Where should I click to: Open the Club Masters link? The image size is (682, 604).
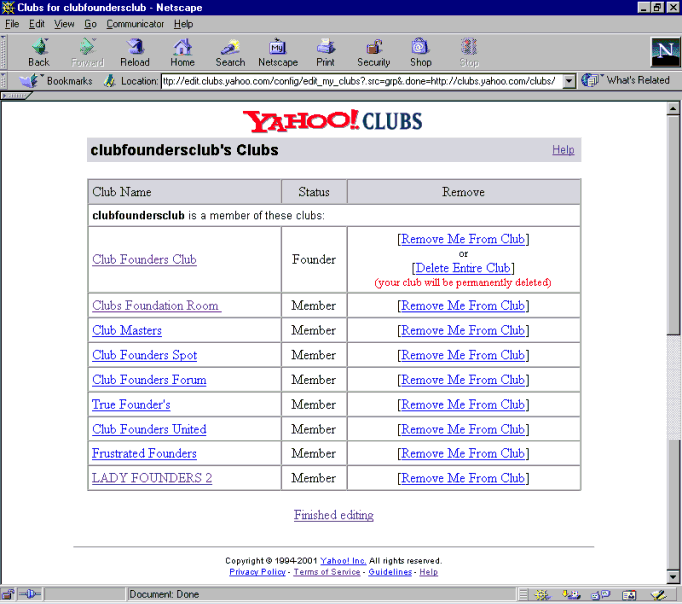tap(127, 330)
